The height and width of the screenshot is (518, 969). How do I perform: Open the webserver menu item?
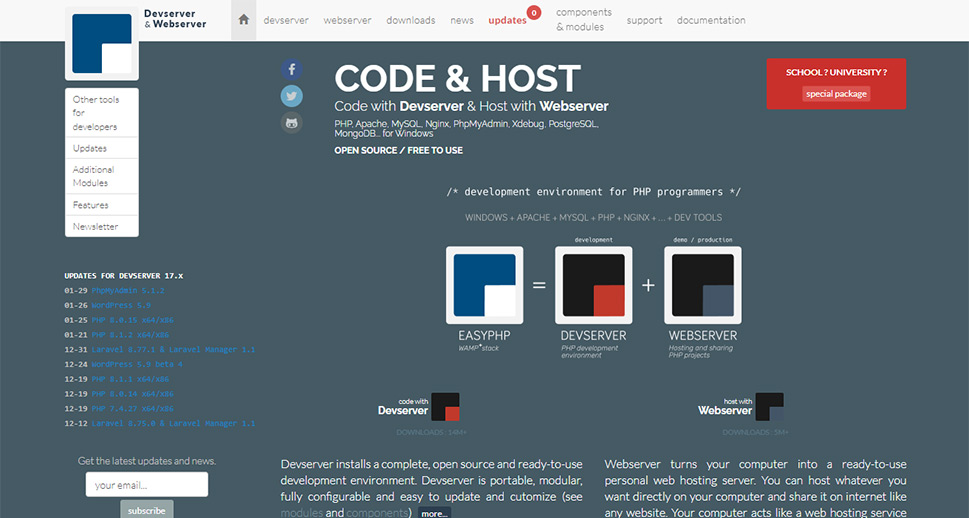[x=347, y=20]
